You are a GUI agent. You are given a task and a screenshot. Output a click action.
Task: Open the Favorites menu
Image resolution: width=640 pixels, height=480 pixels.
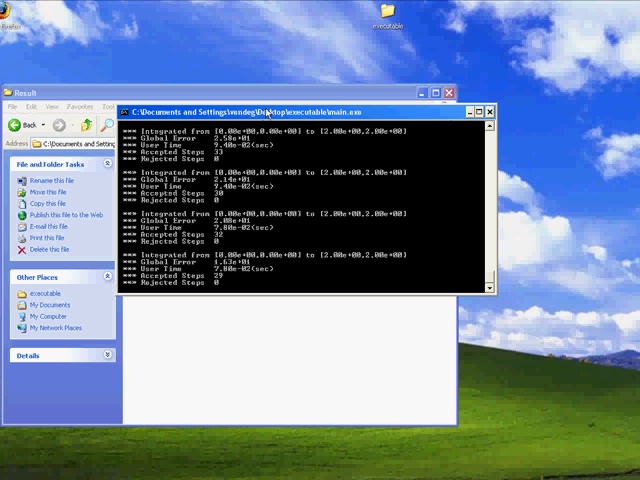(80, 107)
